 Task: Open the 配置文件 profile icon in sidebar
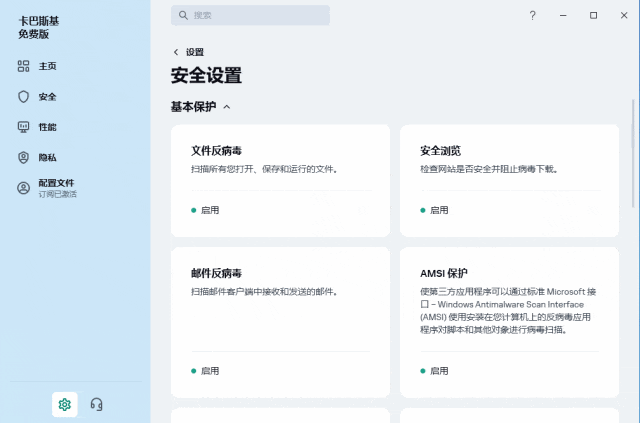pyautogui.click(x=23, y=188)
